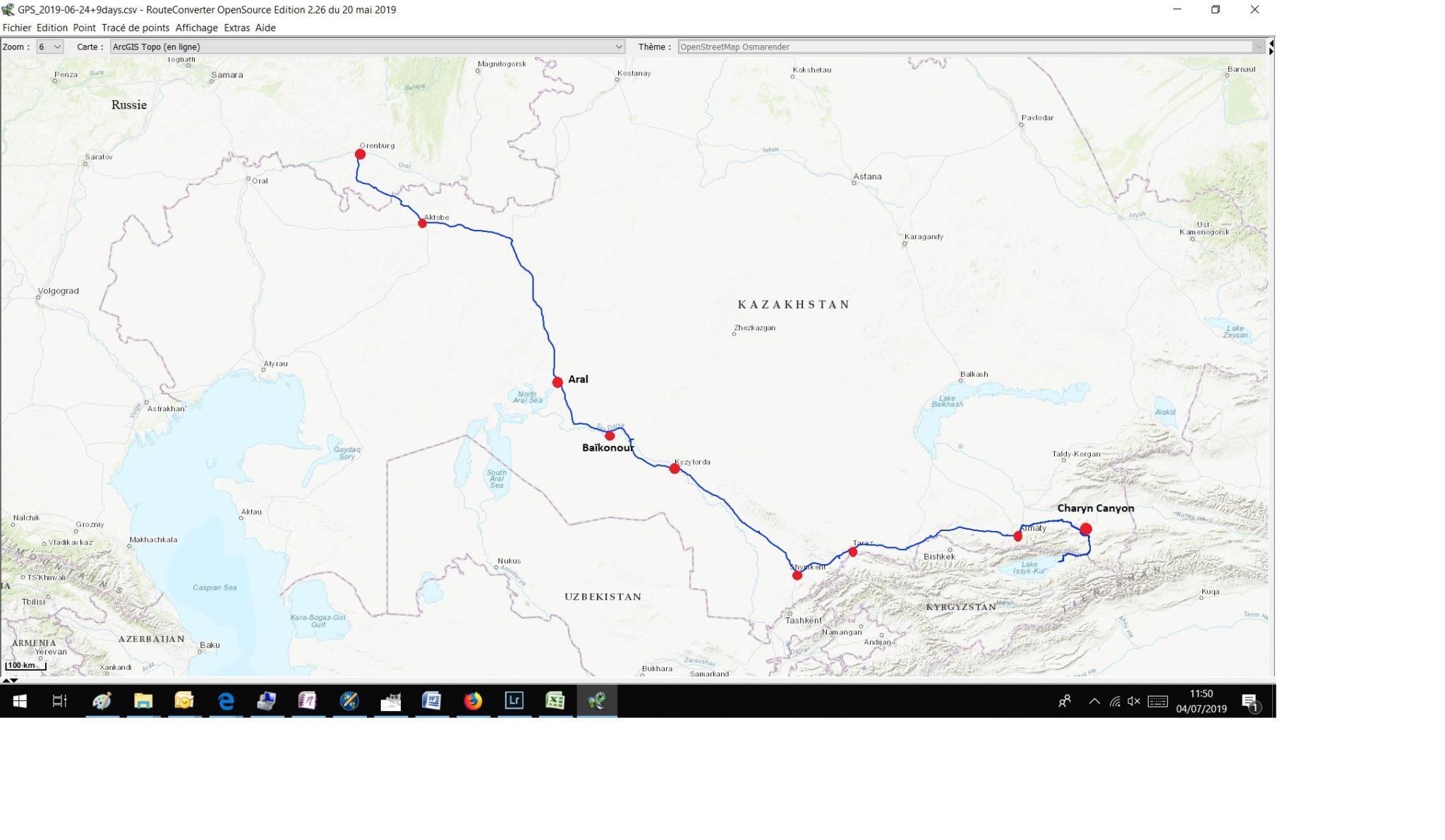This screenshot has height=840, width=1445.
Task: Toggle the speaker mute icon in system tray
Action: [1134, 701]
